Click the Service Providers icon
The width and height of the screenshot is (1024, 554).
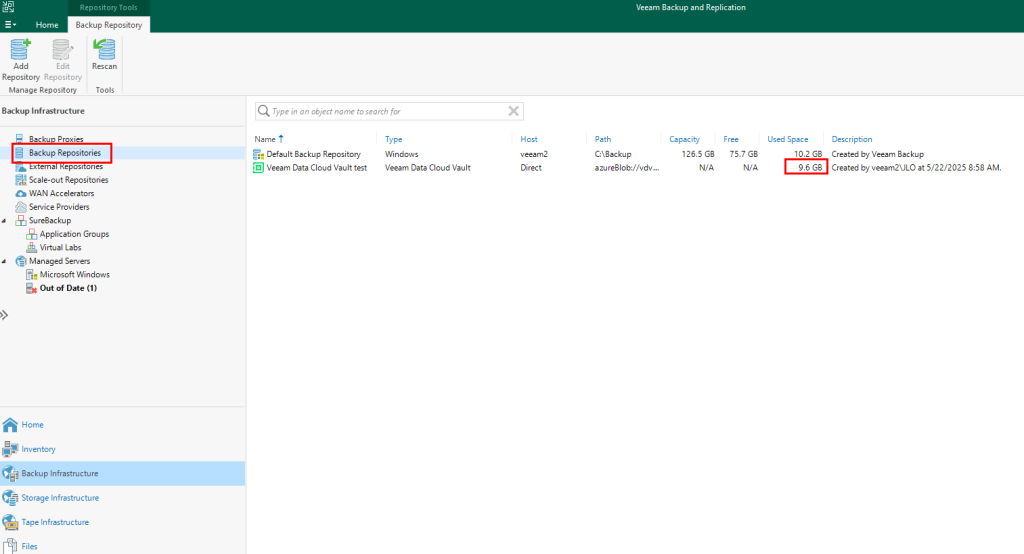[x=21, y=207]
